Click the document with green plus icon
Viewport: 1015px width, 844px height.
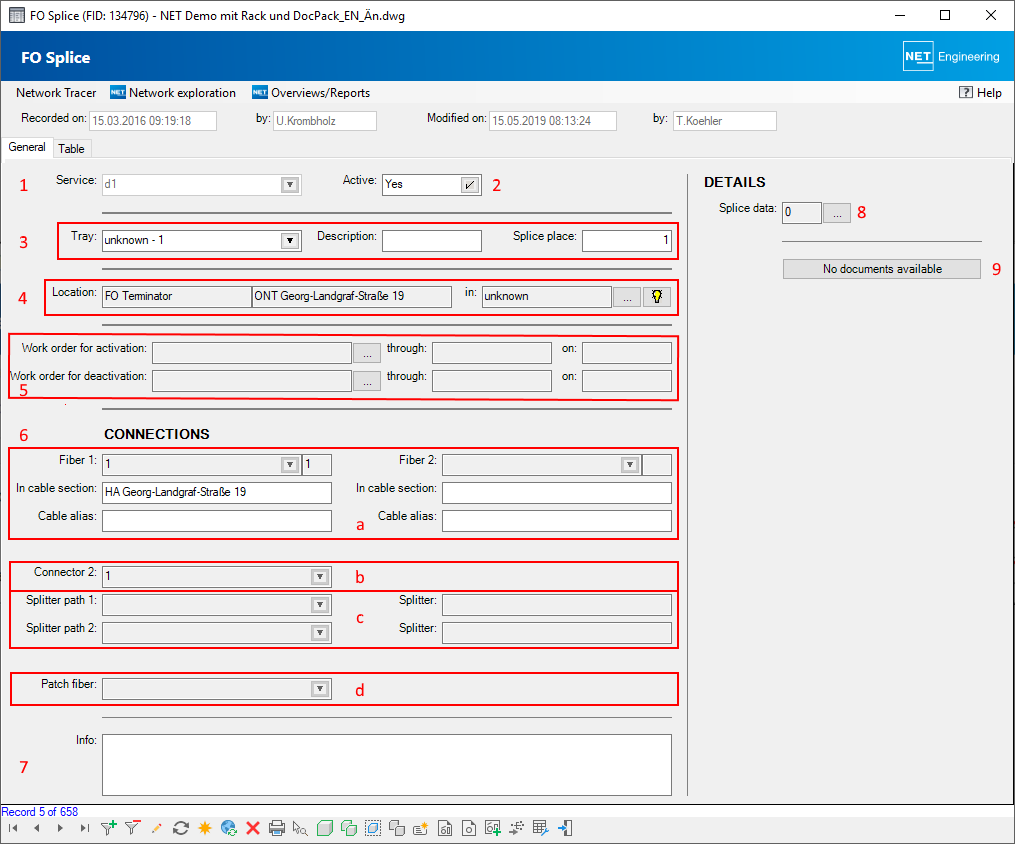(x=493, y=828)
